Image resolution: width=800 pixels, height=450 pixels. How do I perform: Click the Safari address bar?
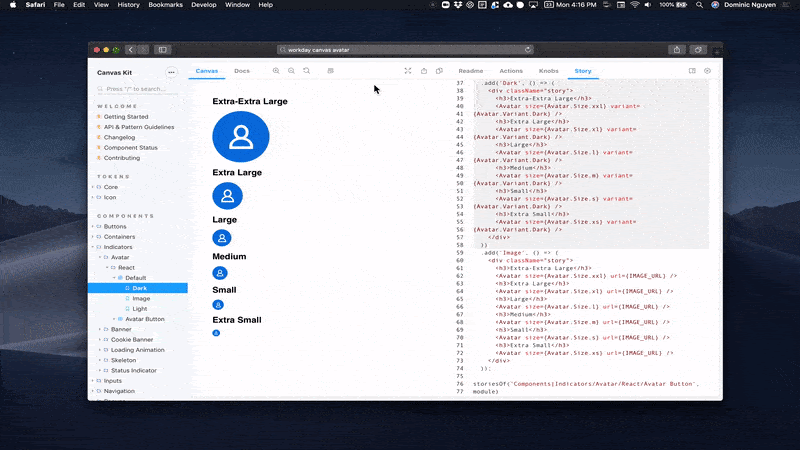pos(405,49)
